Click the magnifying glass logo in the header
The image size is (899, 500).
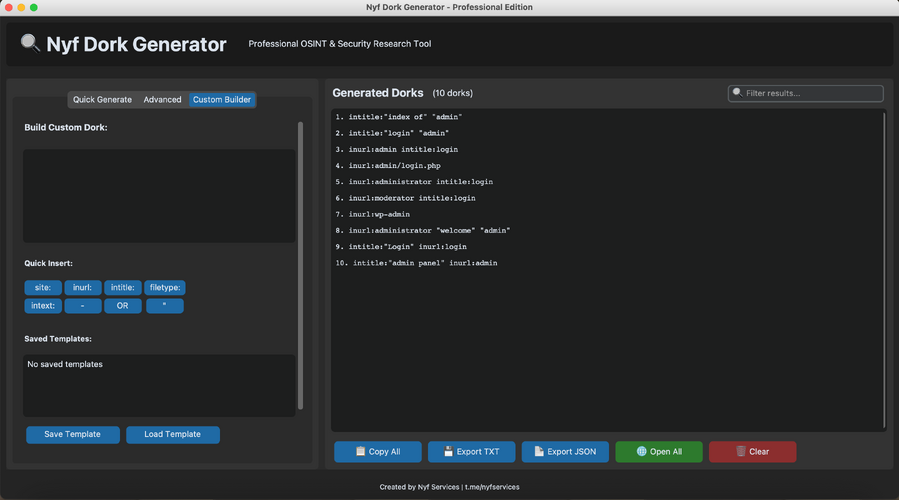point(31,43)
